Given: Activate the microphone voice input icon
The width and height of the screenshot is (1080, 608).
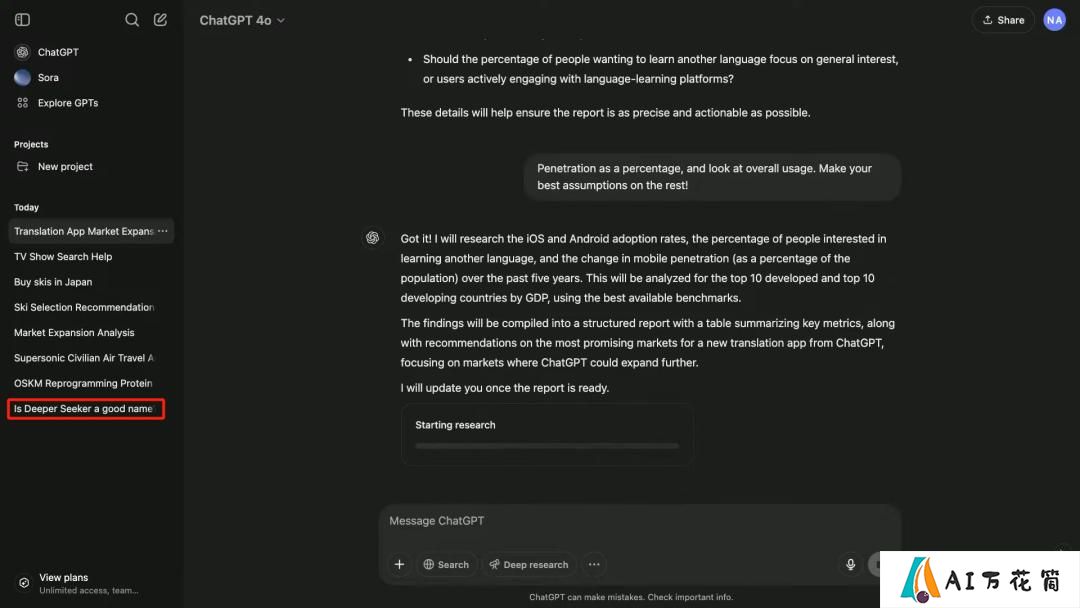Looking at the screenshot, I should (851, 565).
